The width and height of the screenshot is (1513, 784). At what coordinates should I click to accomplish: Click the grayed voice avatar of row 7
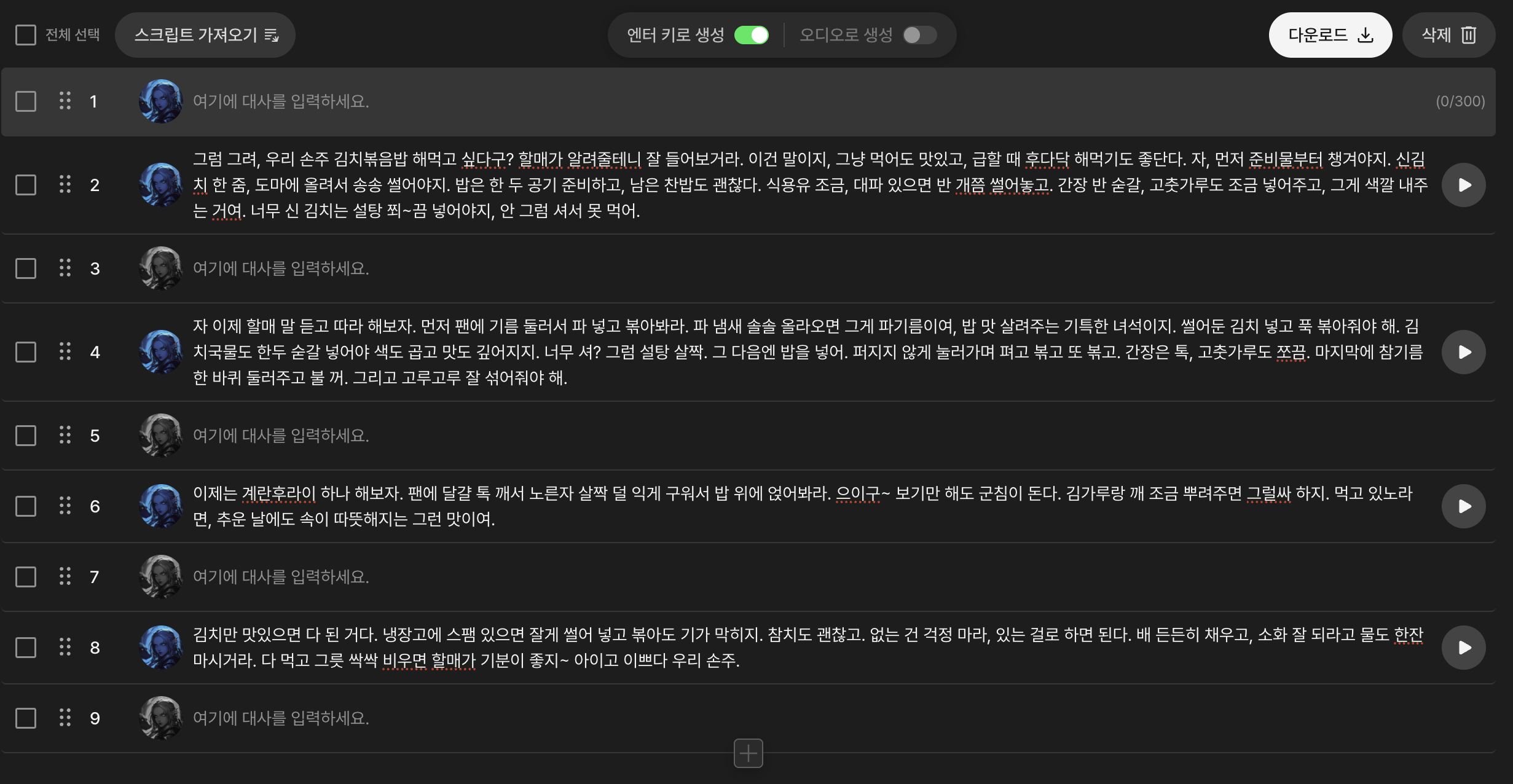tap(161, 577)
